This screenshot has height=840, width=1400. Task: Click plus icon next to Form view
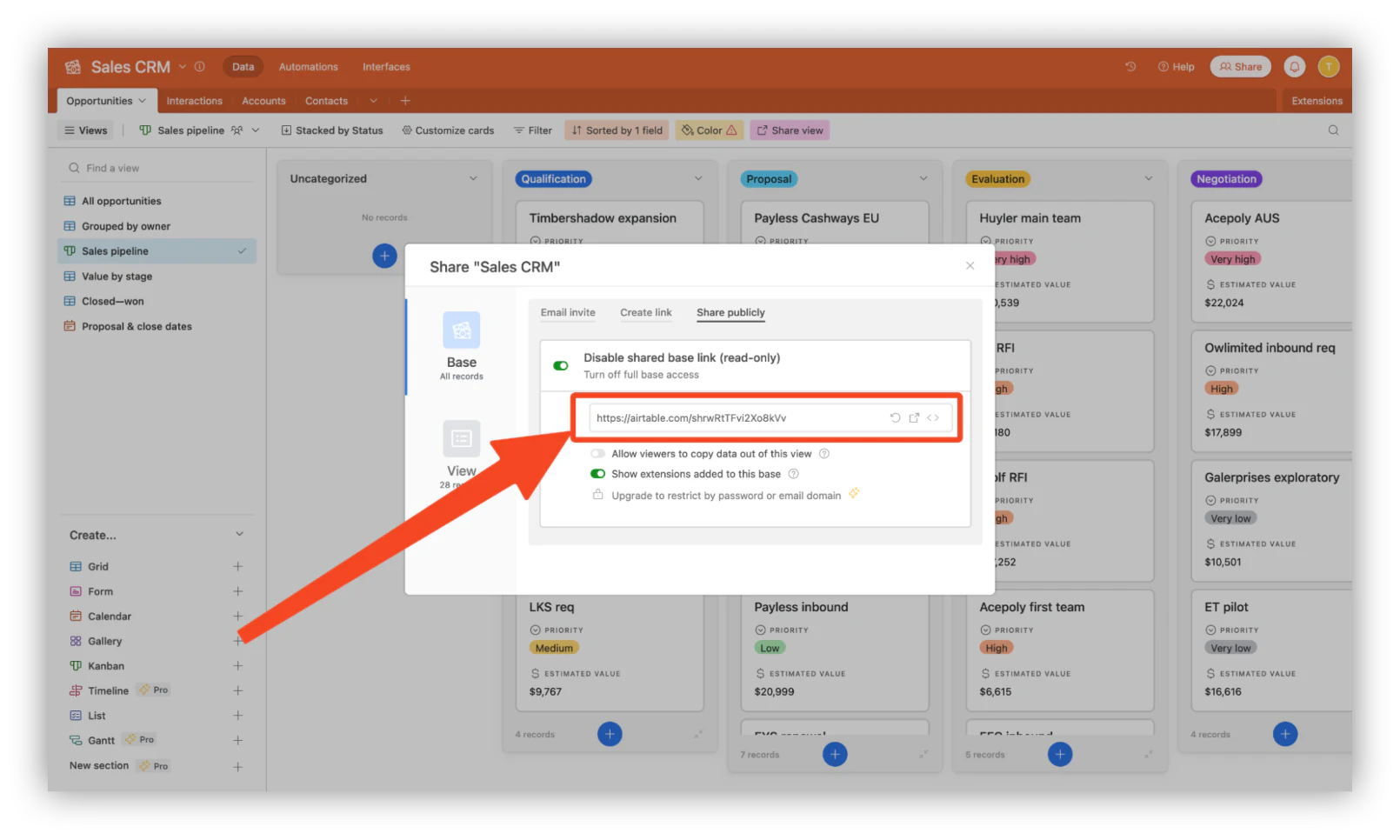(x=237, y=591)
